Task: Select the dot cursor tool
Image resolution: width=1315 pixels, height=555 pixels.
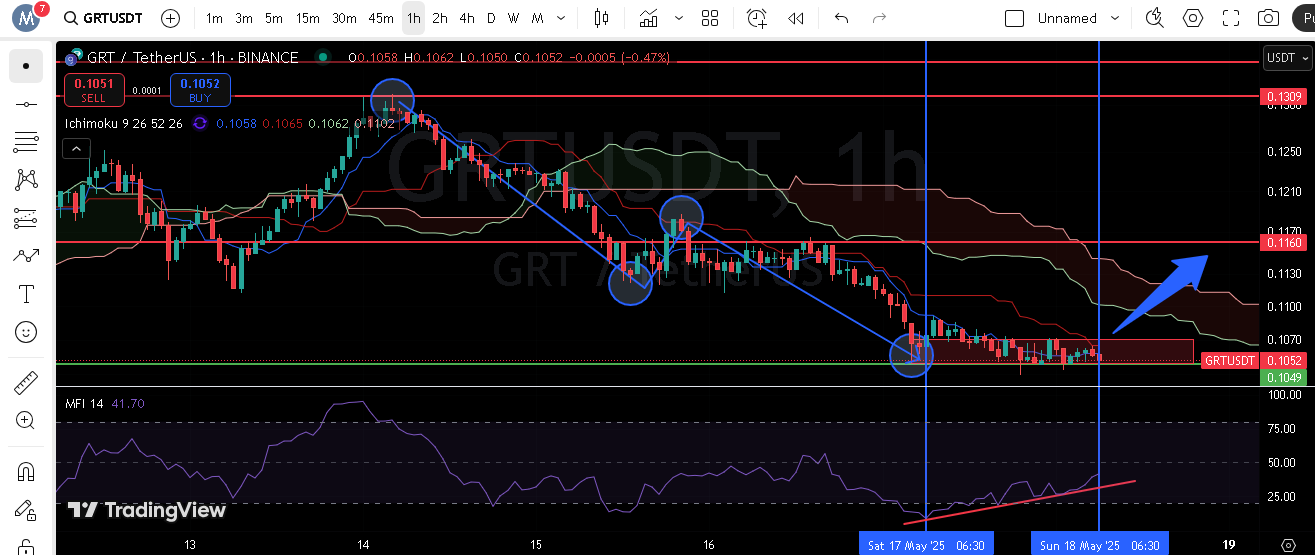Action: point(26,66)
